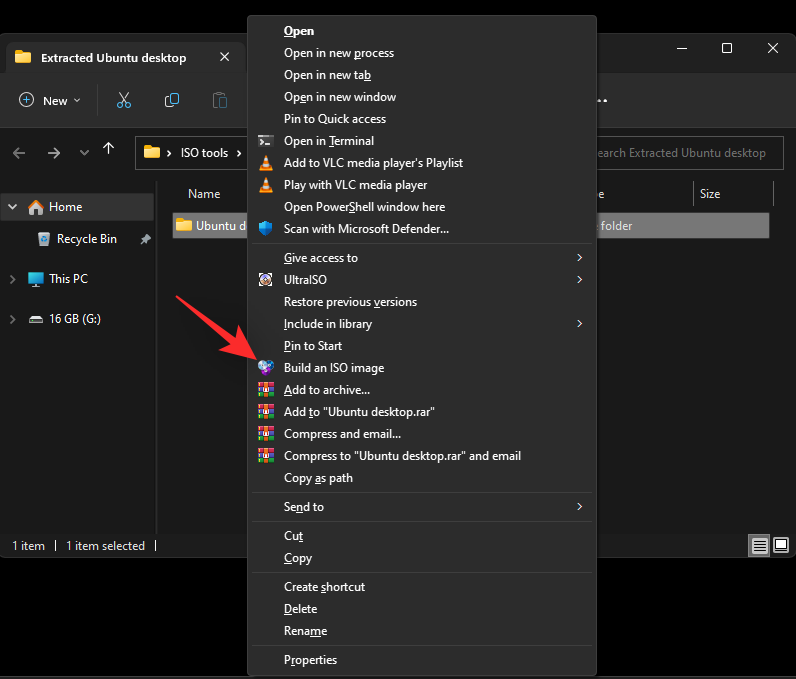Open recent locations chevron dropdown
This screenshot has height=679, width=796.
[84, 153]
